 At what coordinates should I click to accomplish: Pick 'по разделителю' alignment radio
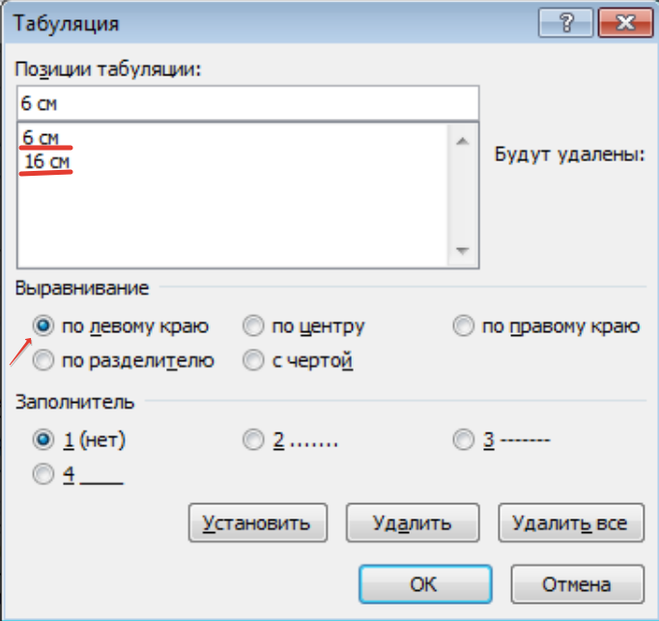(43, 359)
